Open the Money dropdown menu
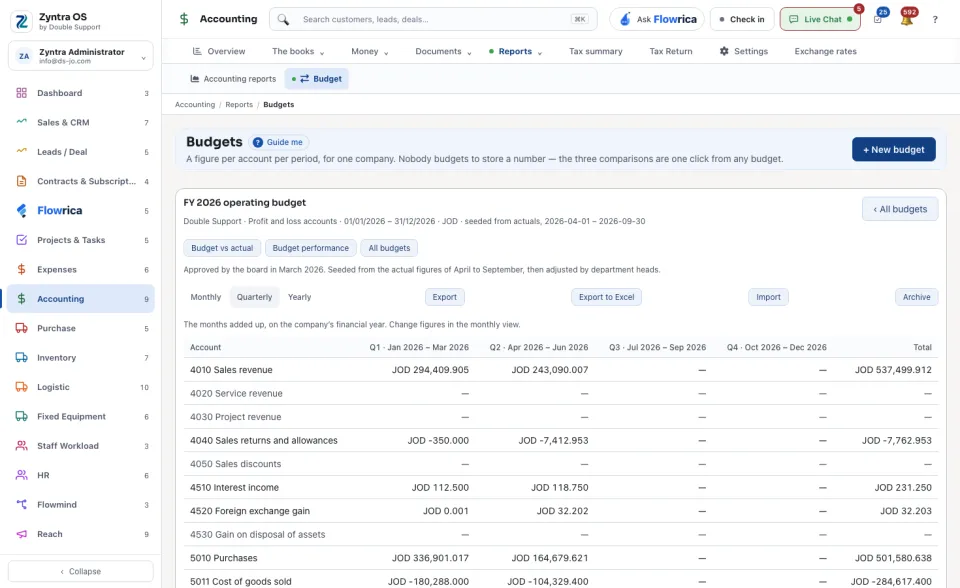Screen dimensions: 960x588 point(370,51)
